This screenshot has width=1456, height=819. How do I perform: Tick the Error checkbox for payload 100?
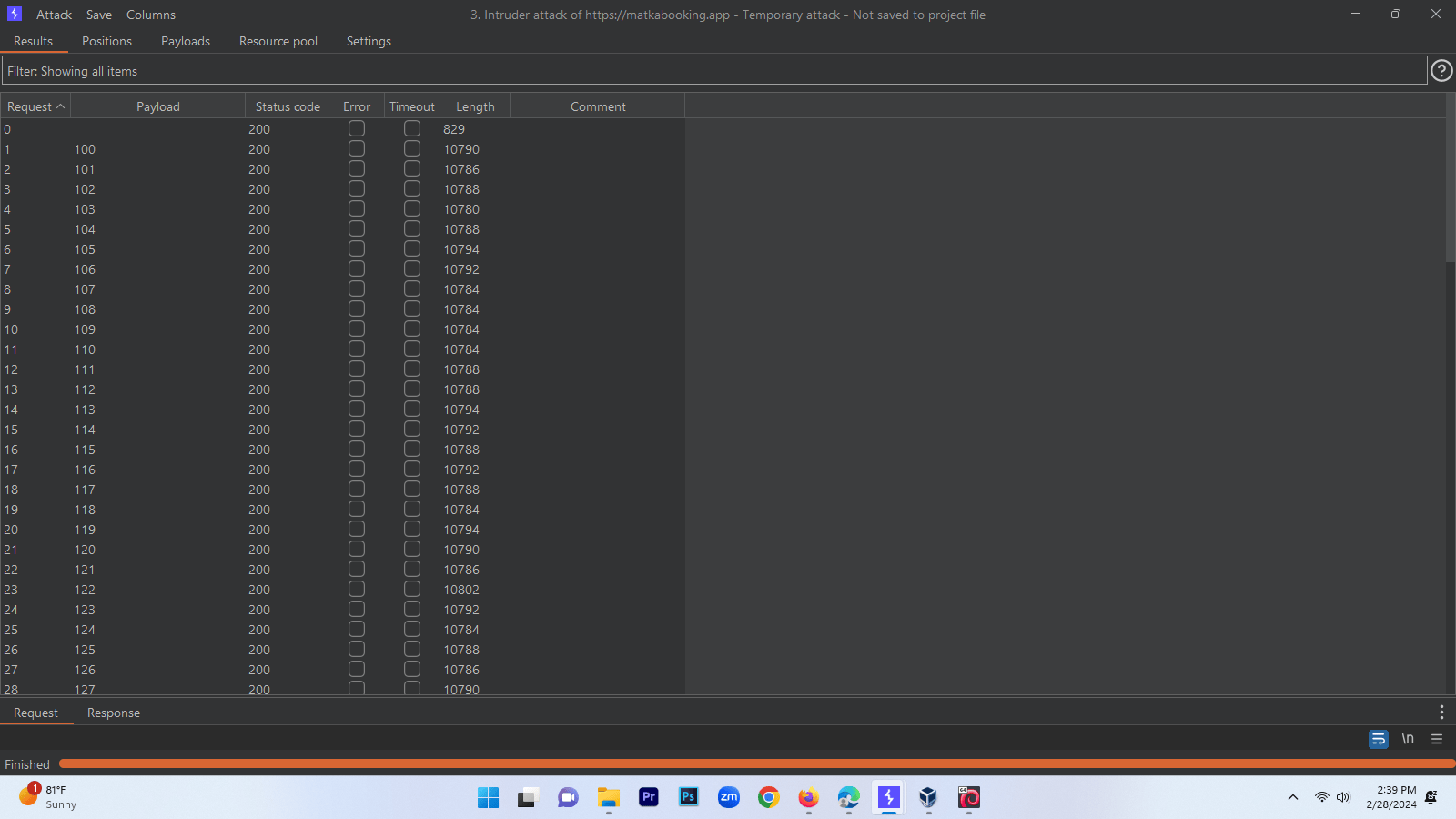(x=357, y=148)
